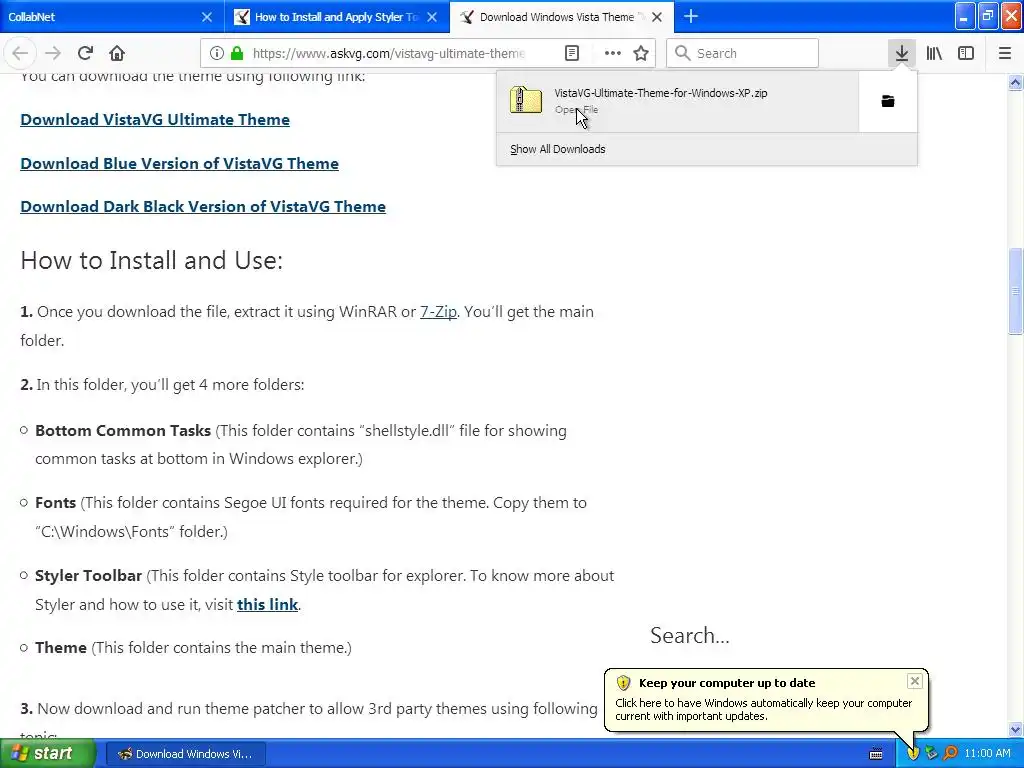Click the Downloads toolbar arrow button
The image size is (1024, 768).
point(902,53)
